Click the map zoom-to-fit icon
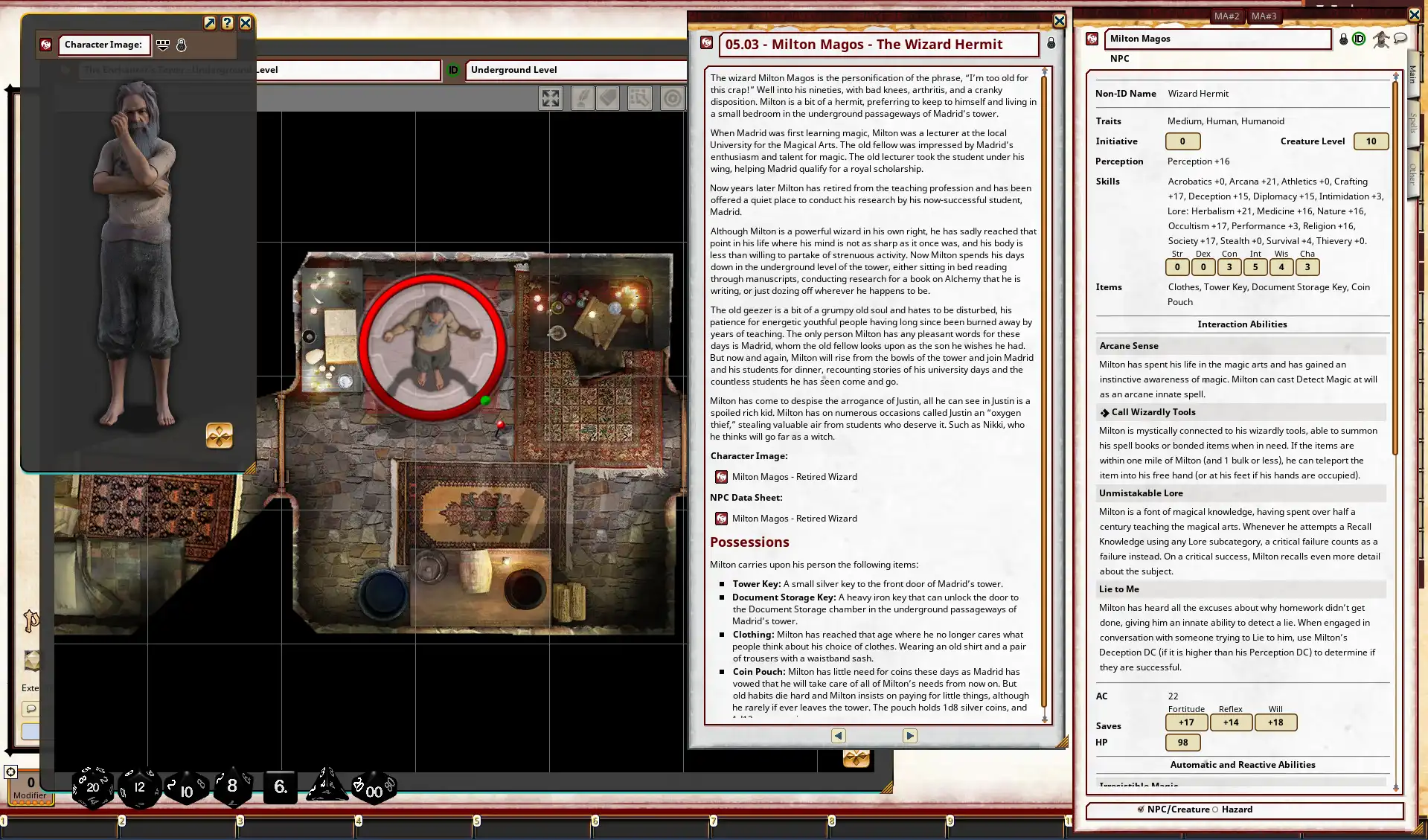The width and height of the screenshot is (1428, 840). (x=551, y=98)
